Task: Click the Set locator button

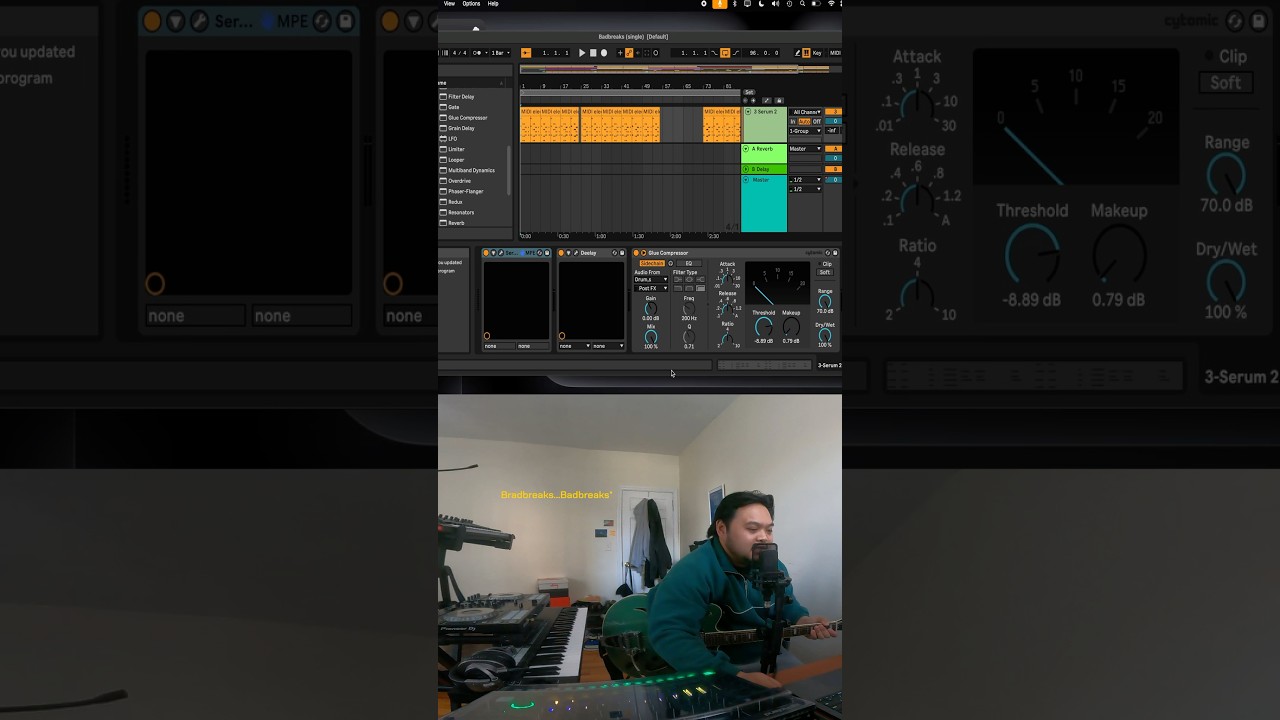Action: point(749,92)
